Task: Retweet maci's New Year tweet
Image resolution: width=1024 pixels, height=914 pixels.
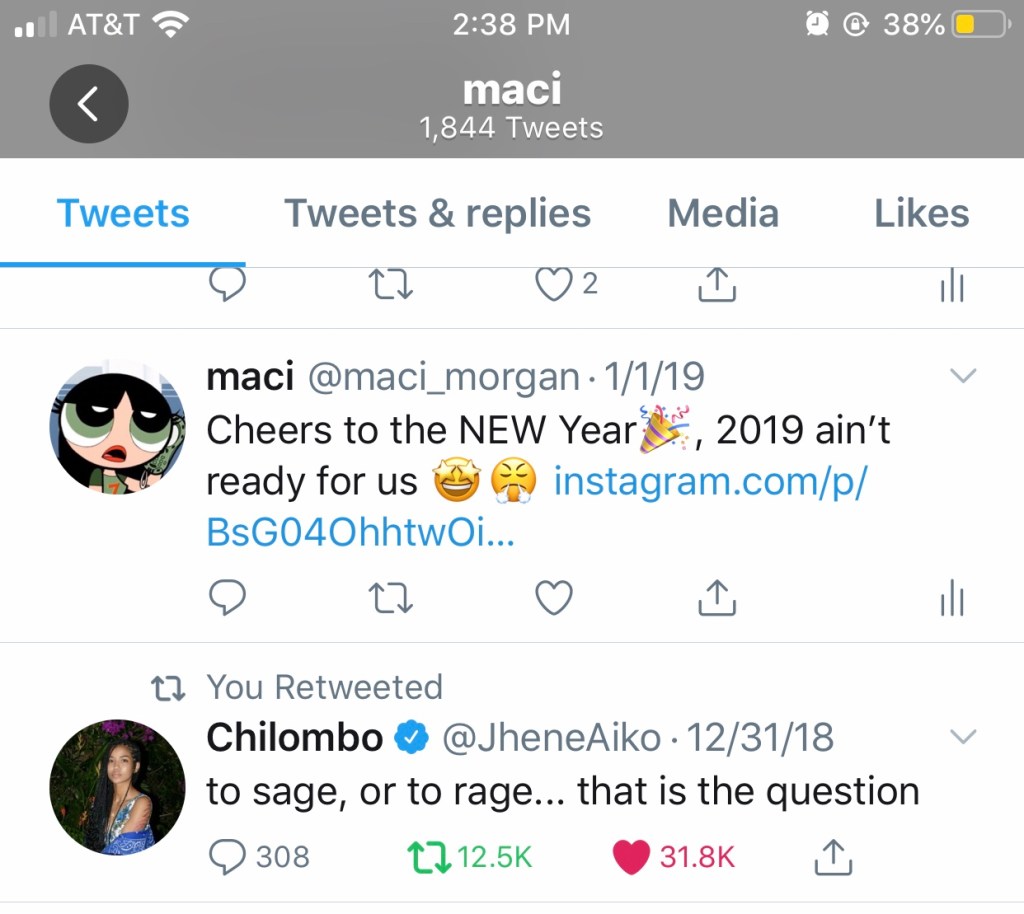Action: tap(391, 598)
